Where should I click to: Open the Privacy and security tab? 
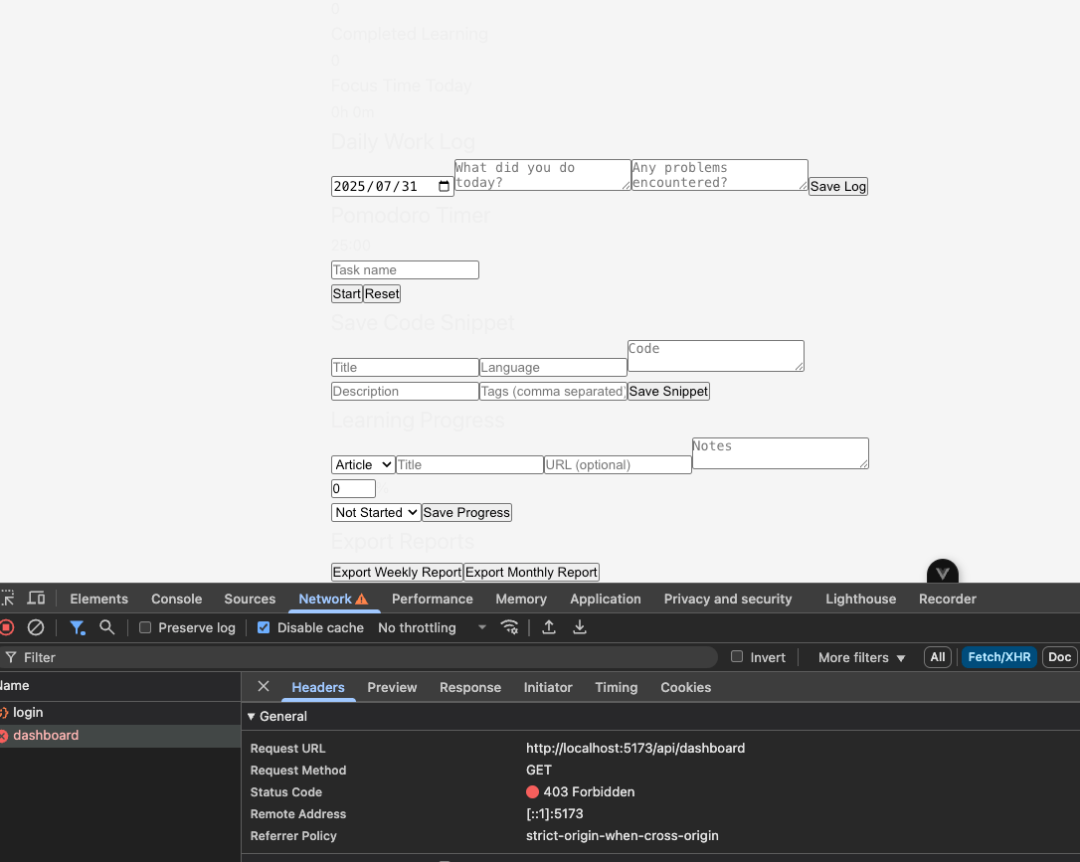(x=728, y=599)
